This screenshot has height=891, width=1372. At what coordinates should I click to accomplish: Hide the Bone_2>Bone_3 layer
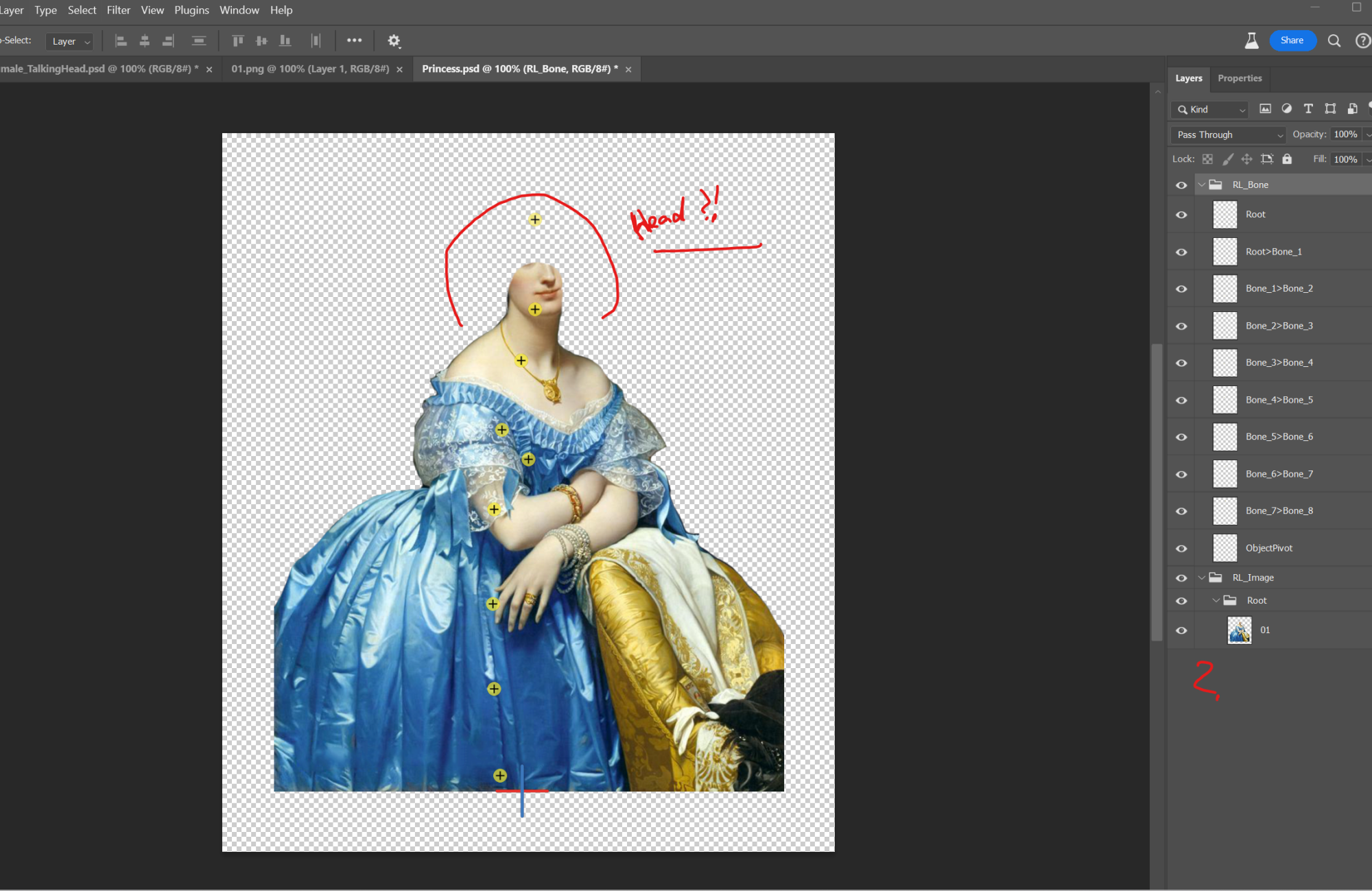coord(1181,326)
